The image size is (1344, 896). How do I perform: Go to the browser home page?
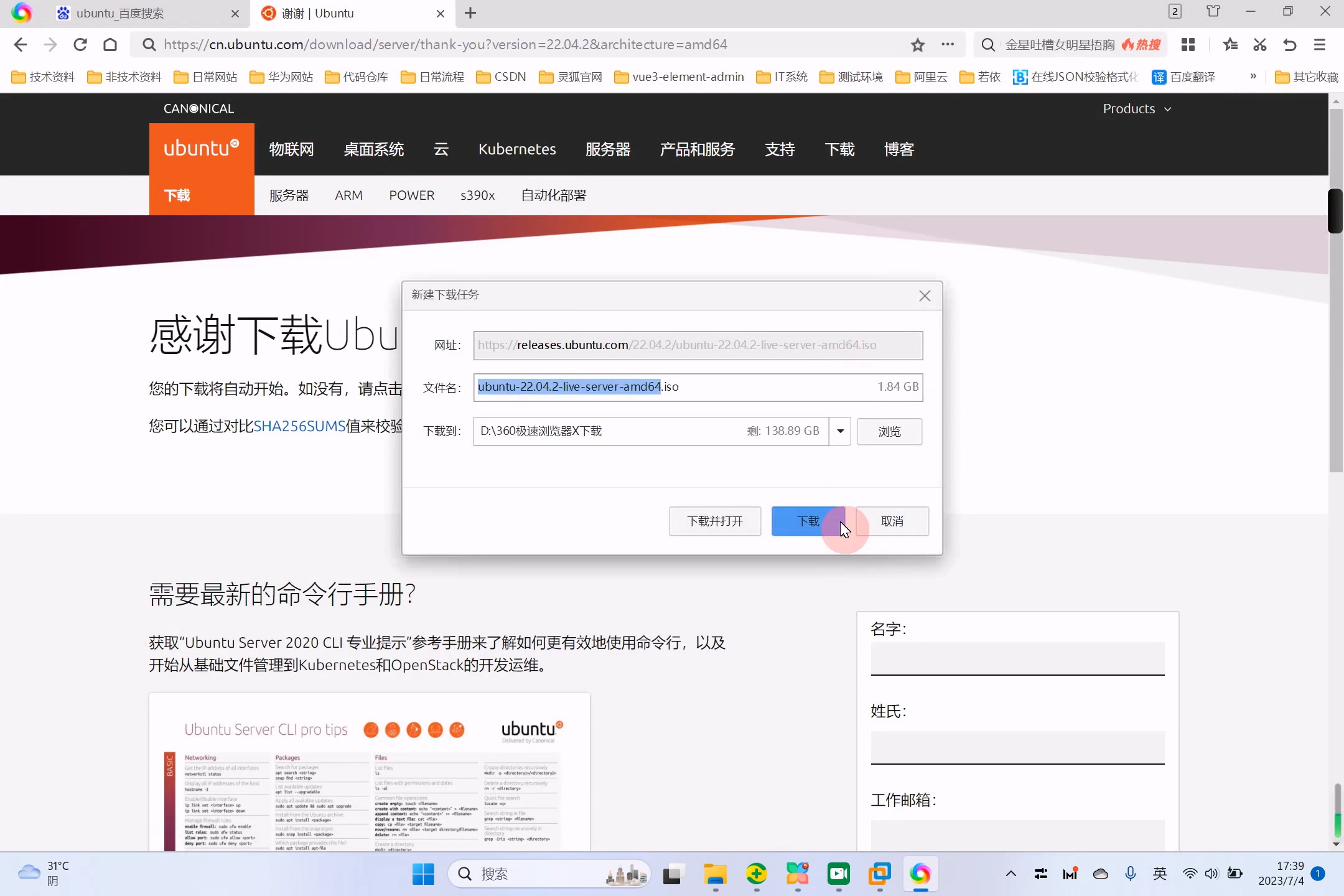[x=110, y=45]
